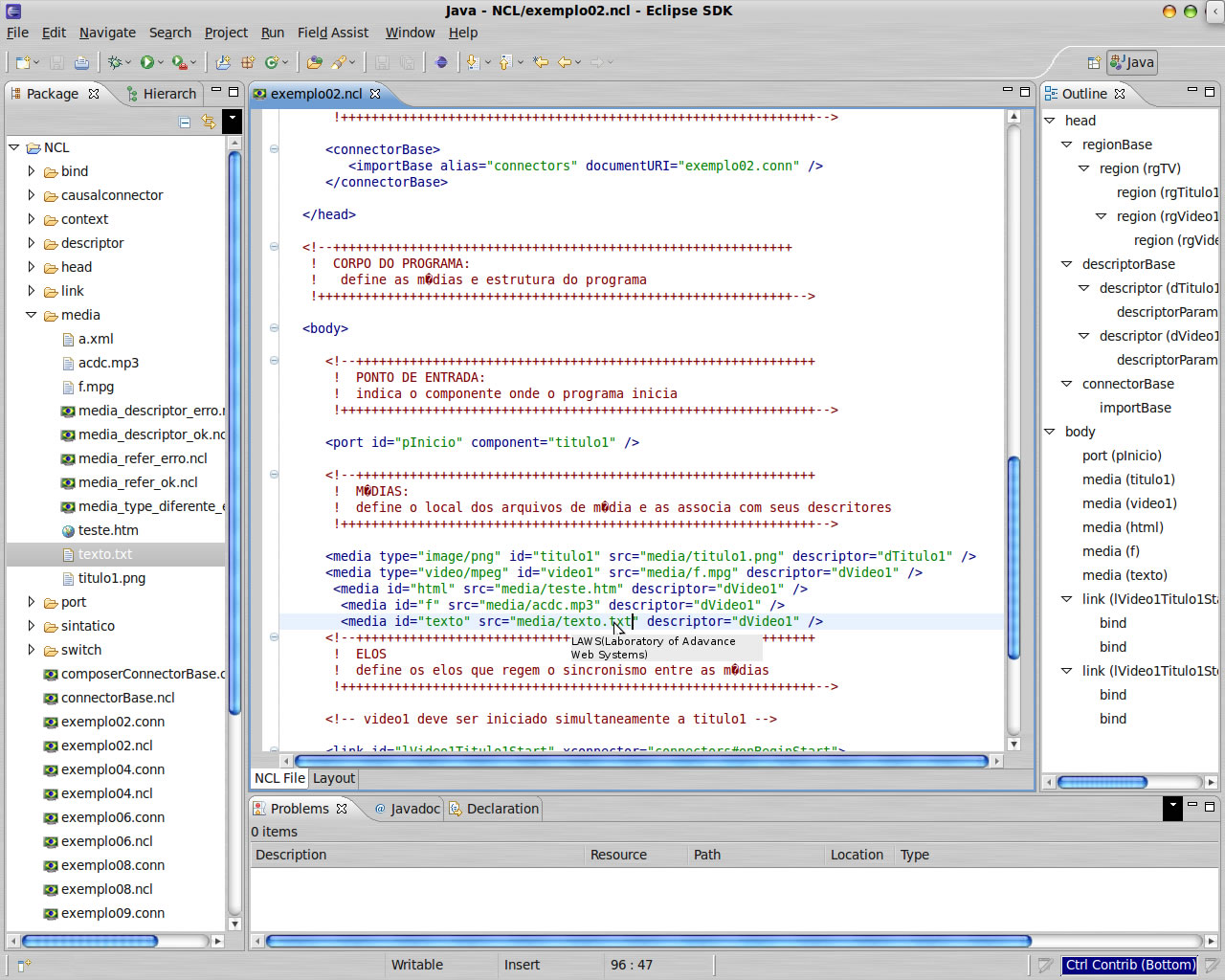Click the editor horizontal scrollbar
This screenshot has width=1225, height=980.
tap(641, 761)
